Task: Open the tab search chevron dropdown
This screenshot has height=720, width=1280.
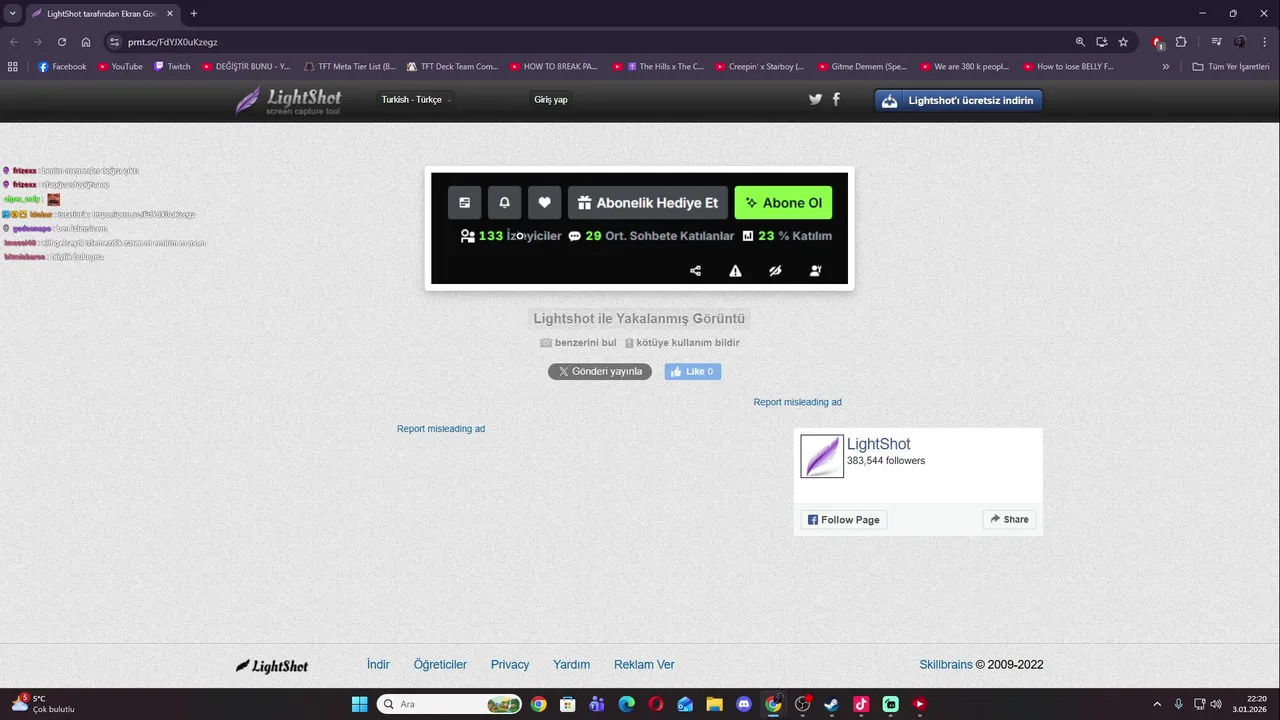Action: (x=12, y=13)
